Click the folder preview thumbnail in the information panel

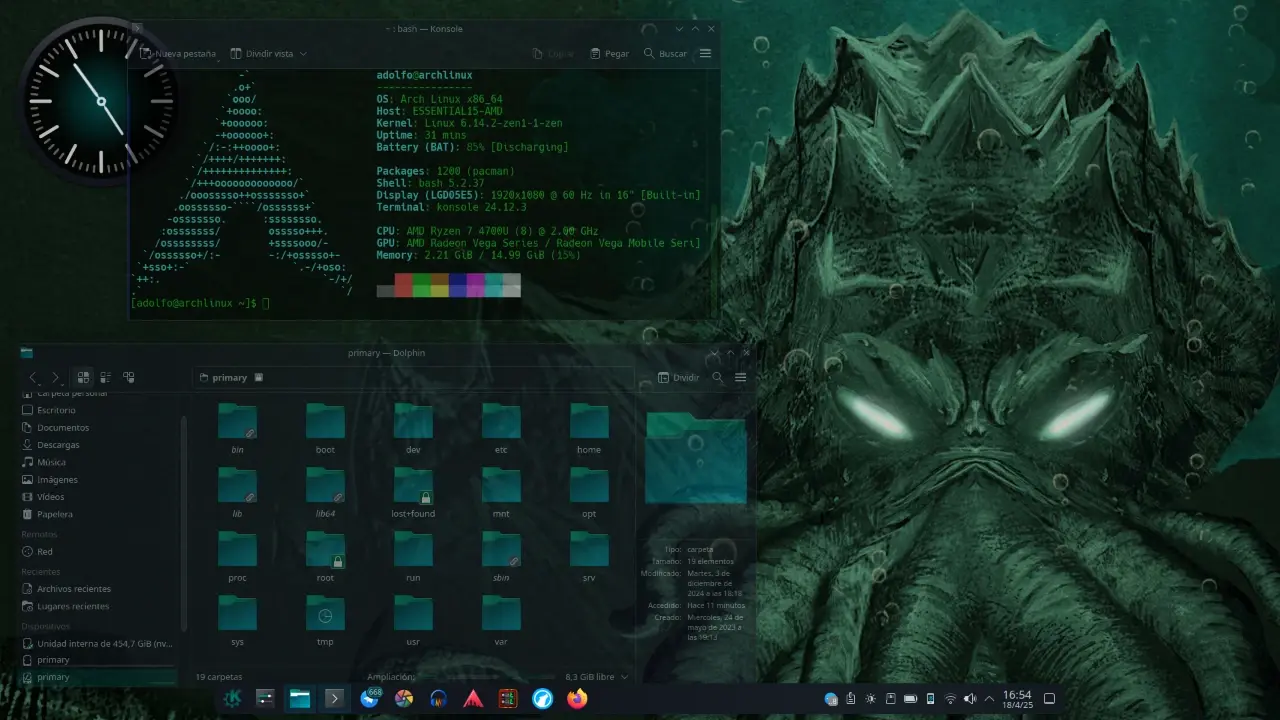click(x=696, y=458)
